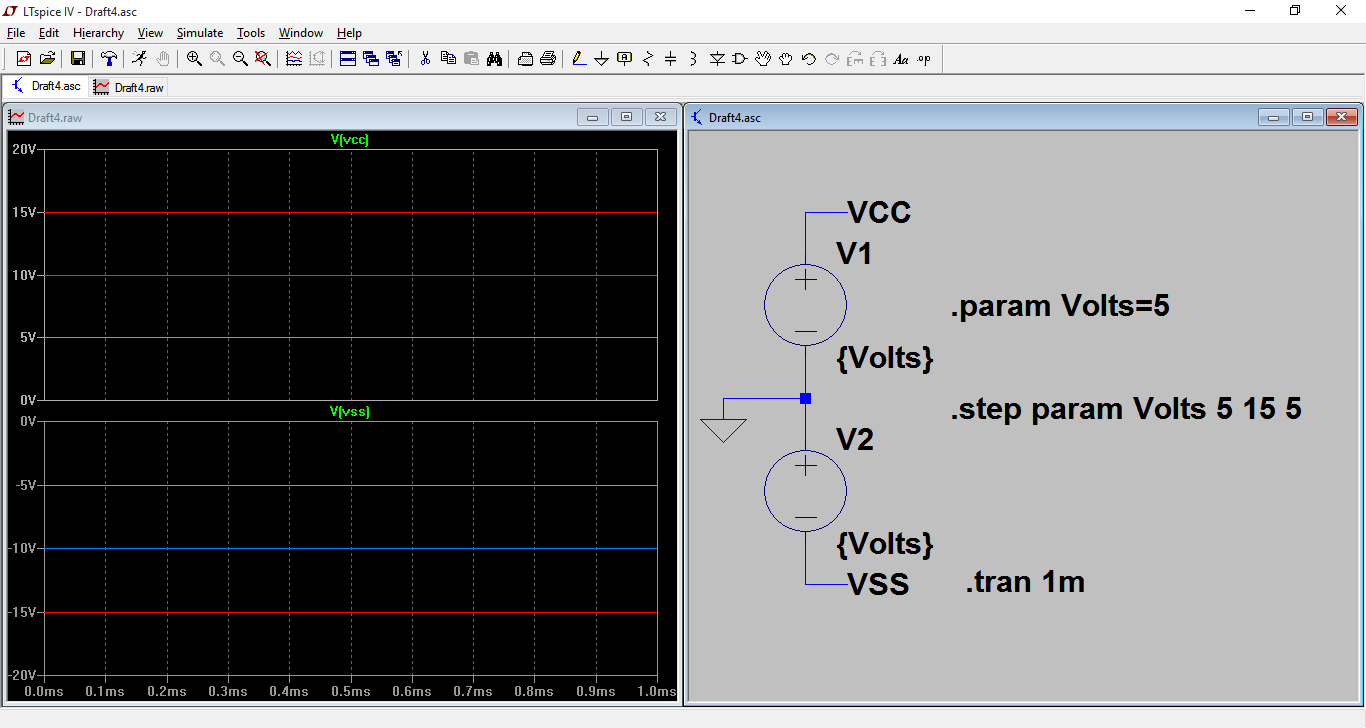Screen dimensions: 1366x728
Task: Open the View menu
Action: point(150,33)
